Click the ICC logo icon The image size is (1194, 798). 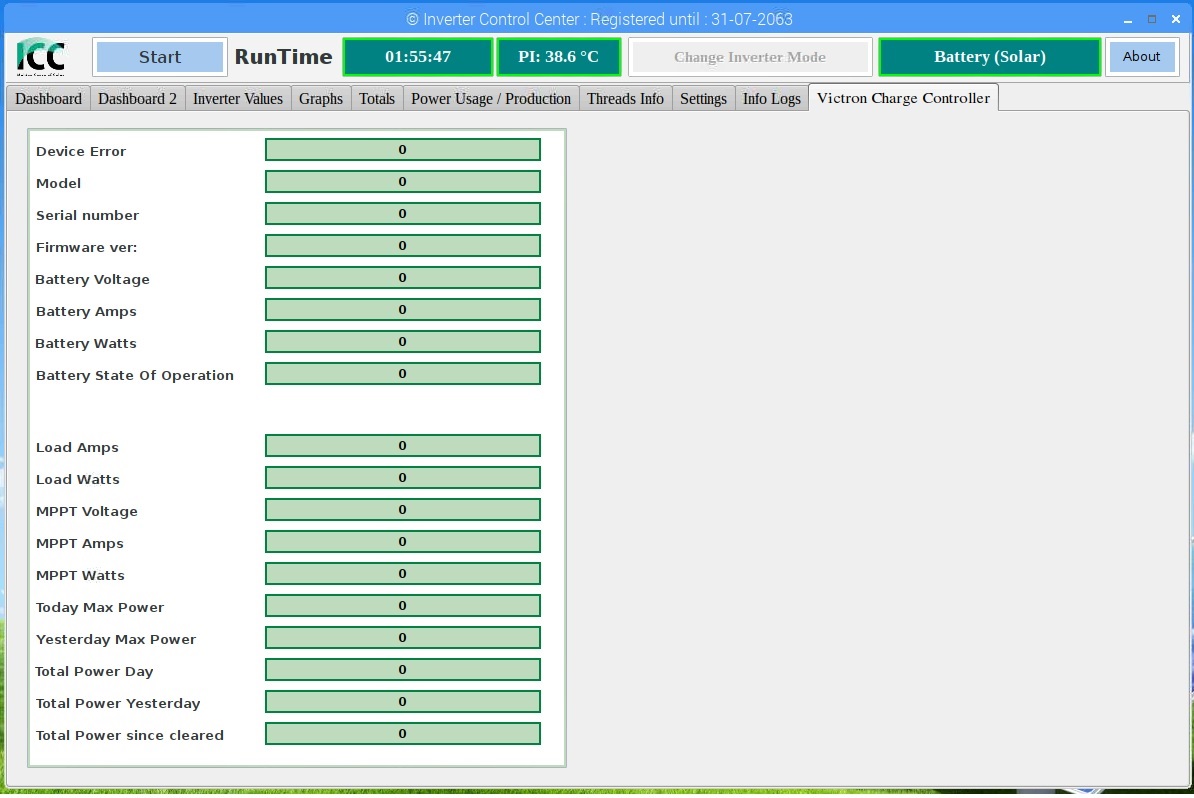tap(41, 57)
